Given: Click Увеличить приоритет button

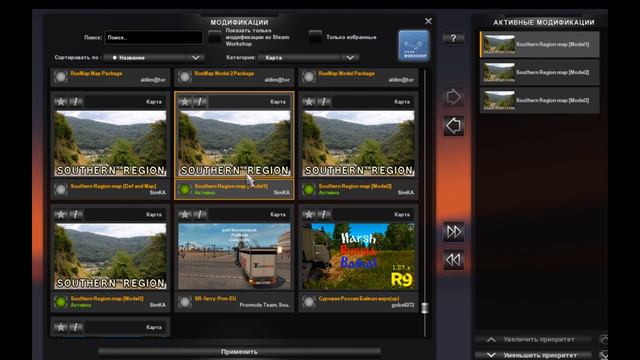Looking at the screenshot, I should click(x=533, y=340).
